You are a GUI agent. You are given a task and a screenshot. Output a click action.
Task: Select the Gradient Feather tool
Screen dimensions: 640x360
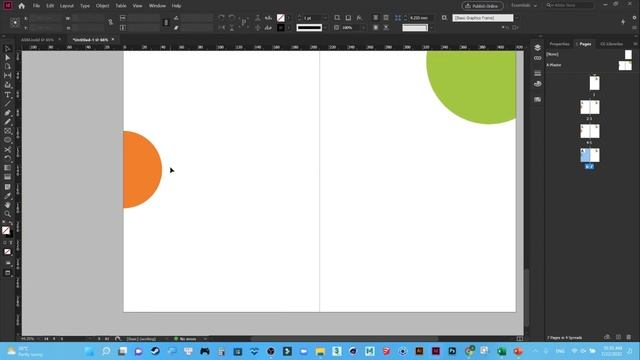(7, 177)
